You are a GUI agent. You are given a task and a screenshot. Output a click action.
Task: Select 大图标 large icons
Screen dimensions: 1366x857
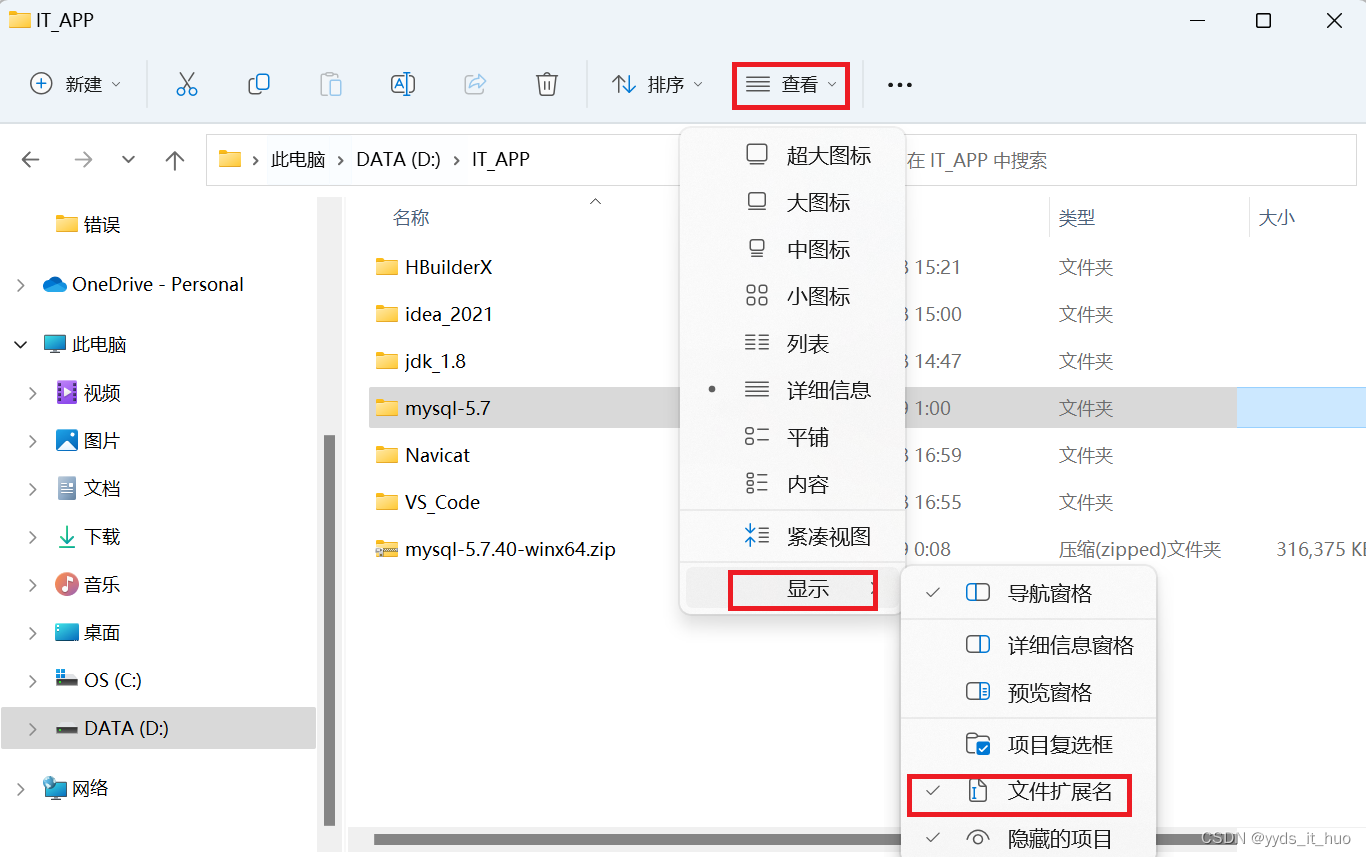coord(792,202)
